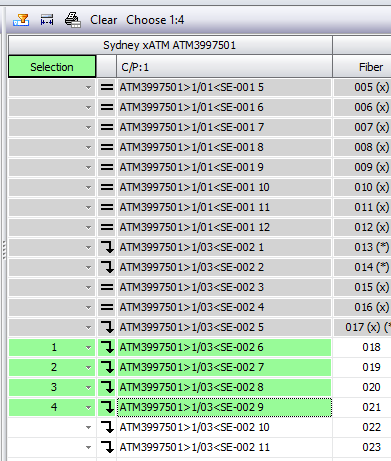Click the bent arrow icon for SE-002 1

(107, 247)
